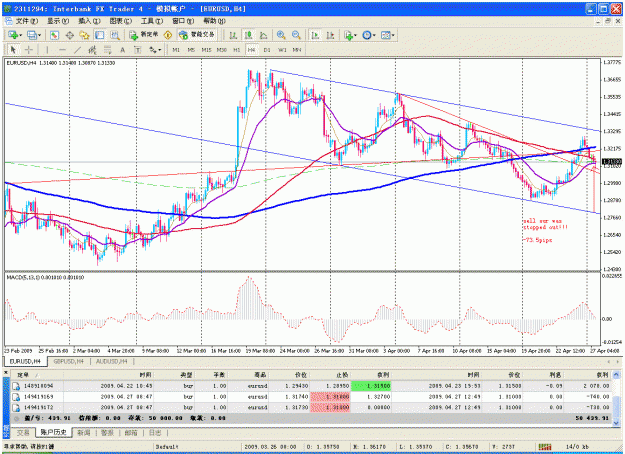Image resolution: width=625 pixels, height=454 pixels.
Task: Click the New Order button (新定单)
Action: coord(143,35)
